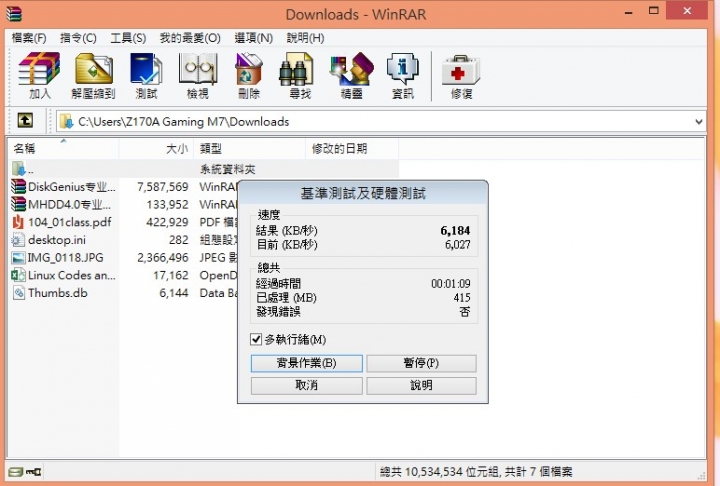
Task: Click the 104_01class.pdf file icon
Action: coord(18,222)
